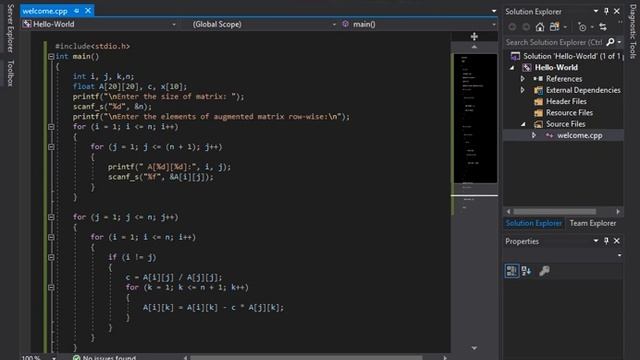The image size is (640, 360).
Task: Pin the welcome.cpp tab
Action: [x=77, y=11]
